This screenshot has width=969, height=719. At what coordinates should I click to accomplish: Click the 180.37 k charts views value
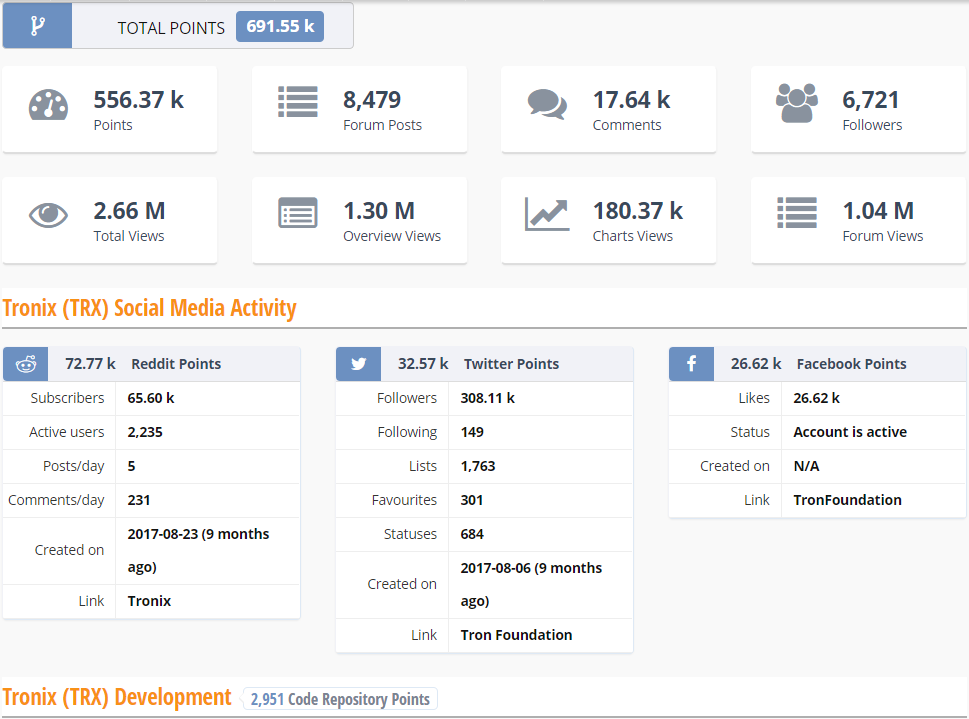pos(638,211)
